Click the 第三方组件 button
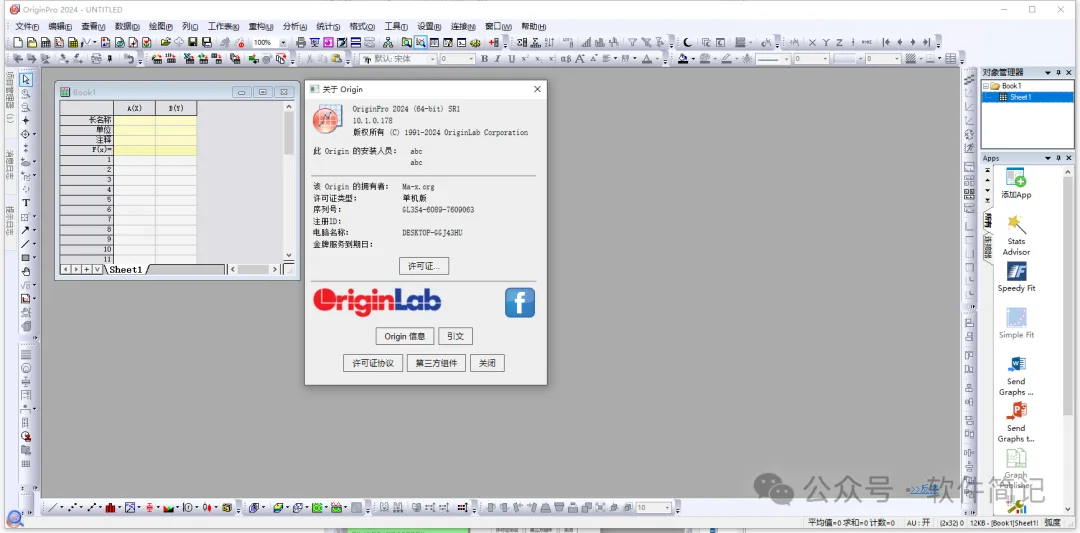 (x=437, y=363)
